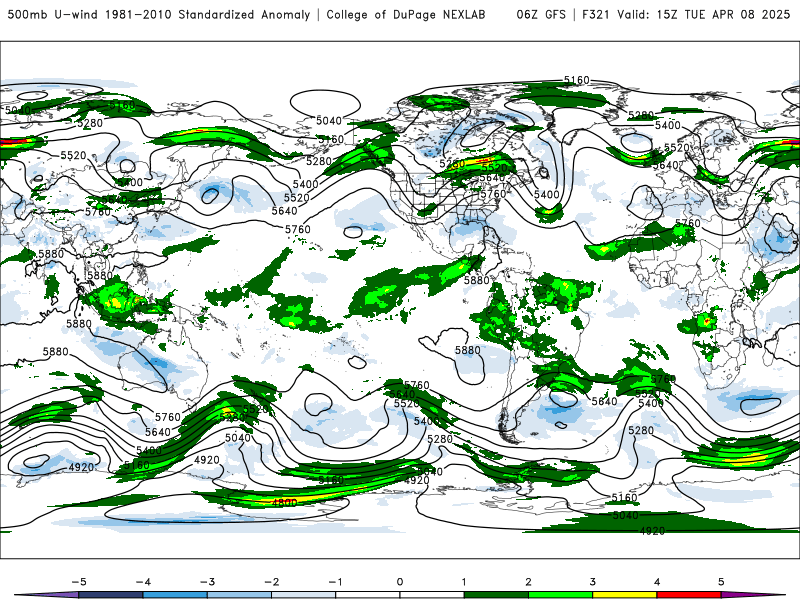Click the 'Valid: 15Z TUE APR 08 2025' time text
Image resolution: width=800 pixels, height=600 pixels.
click(704, 14)
